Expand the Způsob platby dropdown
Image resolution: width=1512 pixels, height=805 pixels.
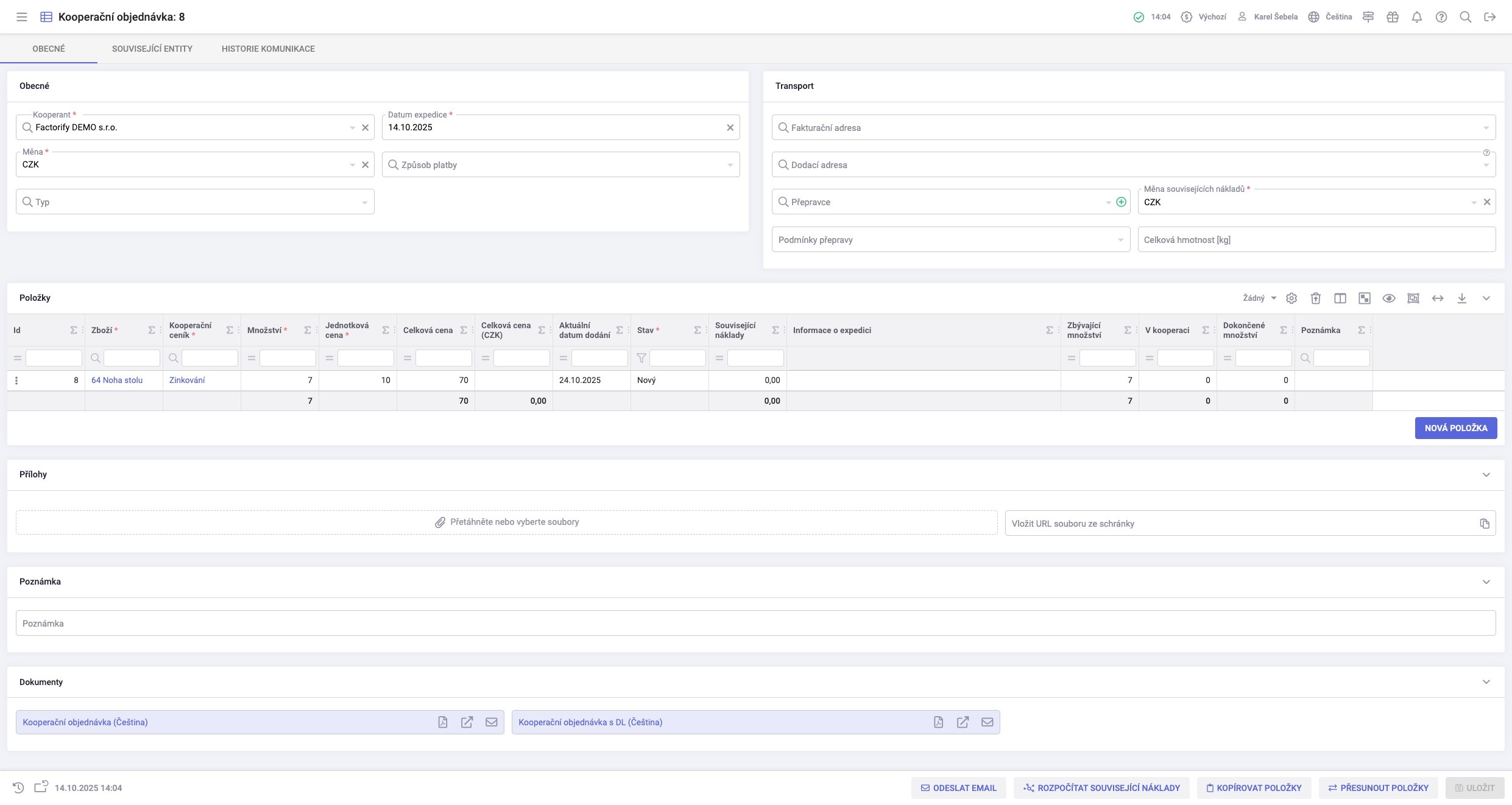[x=730, y=165]
